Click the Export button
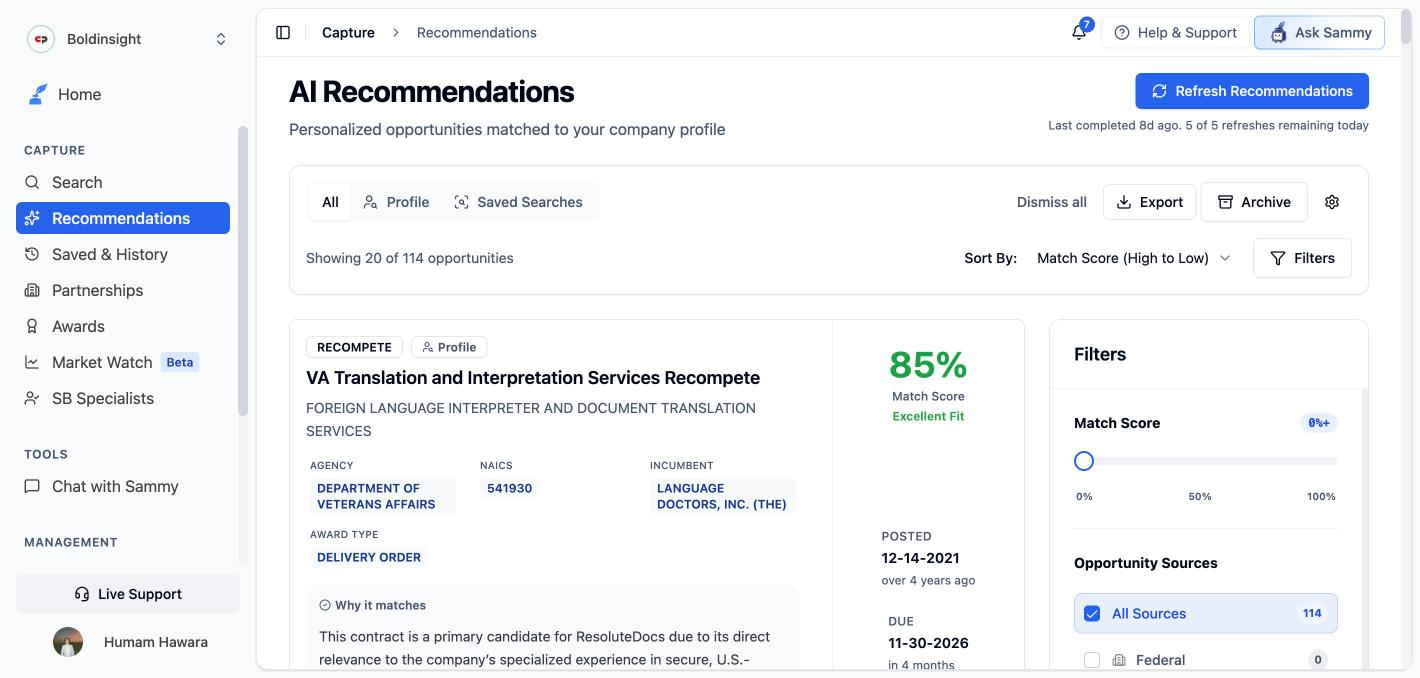1420x678 pixels. click(1150, 202)
